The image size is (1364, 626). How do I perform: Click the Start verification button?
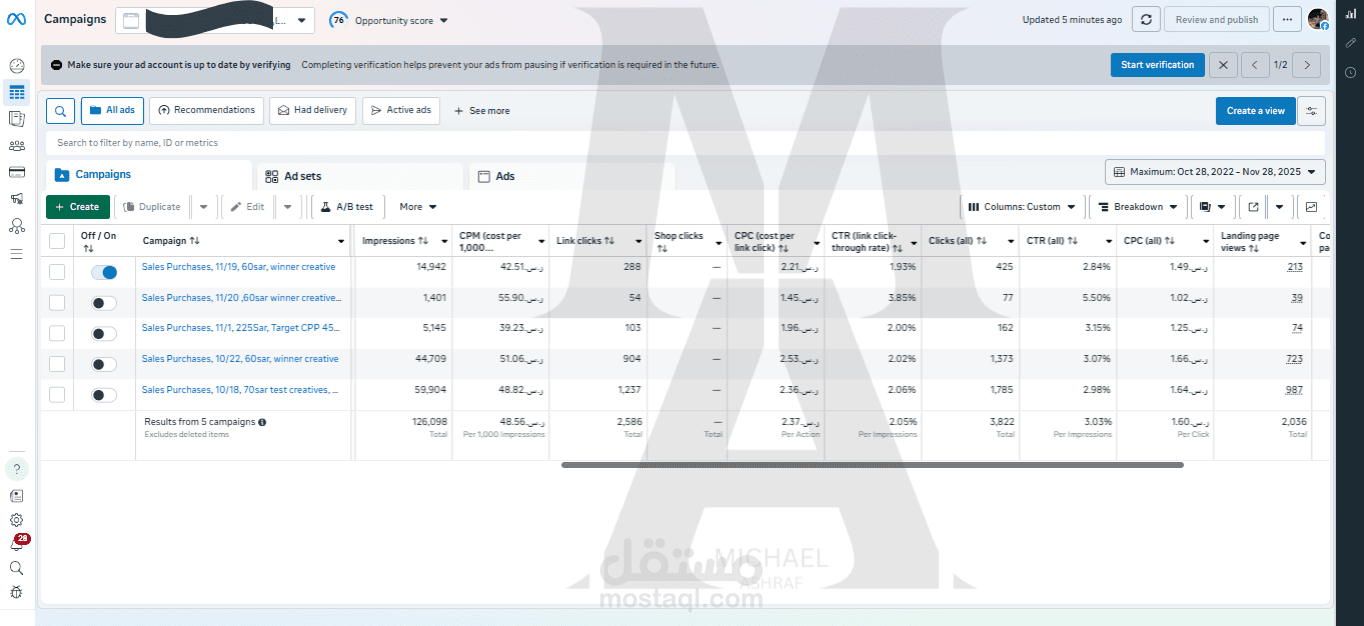1157,65
